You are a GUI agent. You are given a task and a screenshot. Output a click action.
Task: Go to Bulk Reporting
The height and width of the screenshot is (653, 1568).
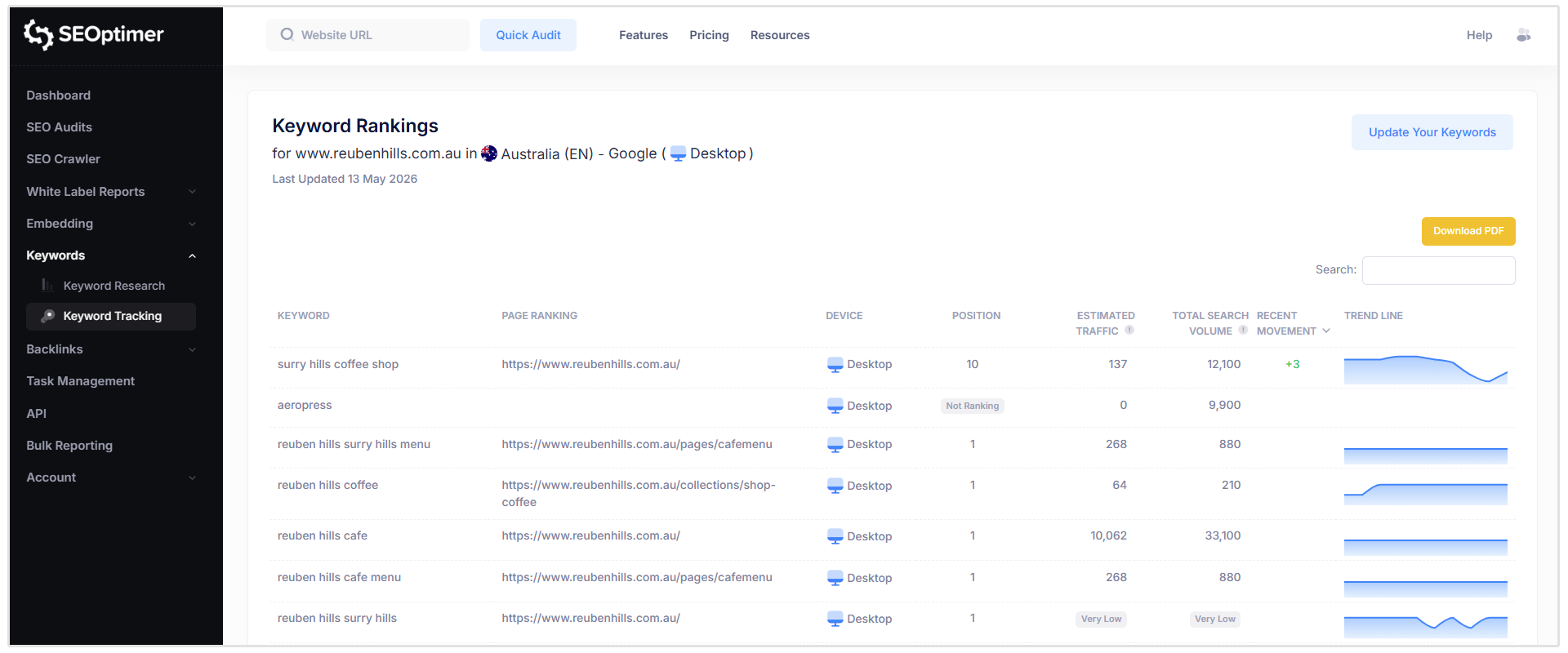[69, 446]
